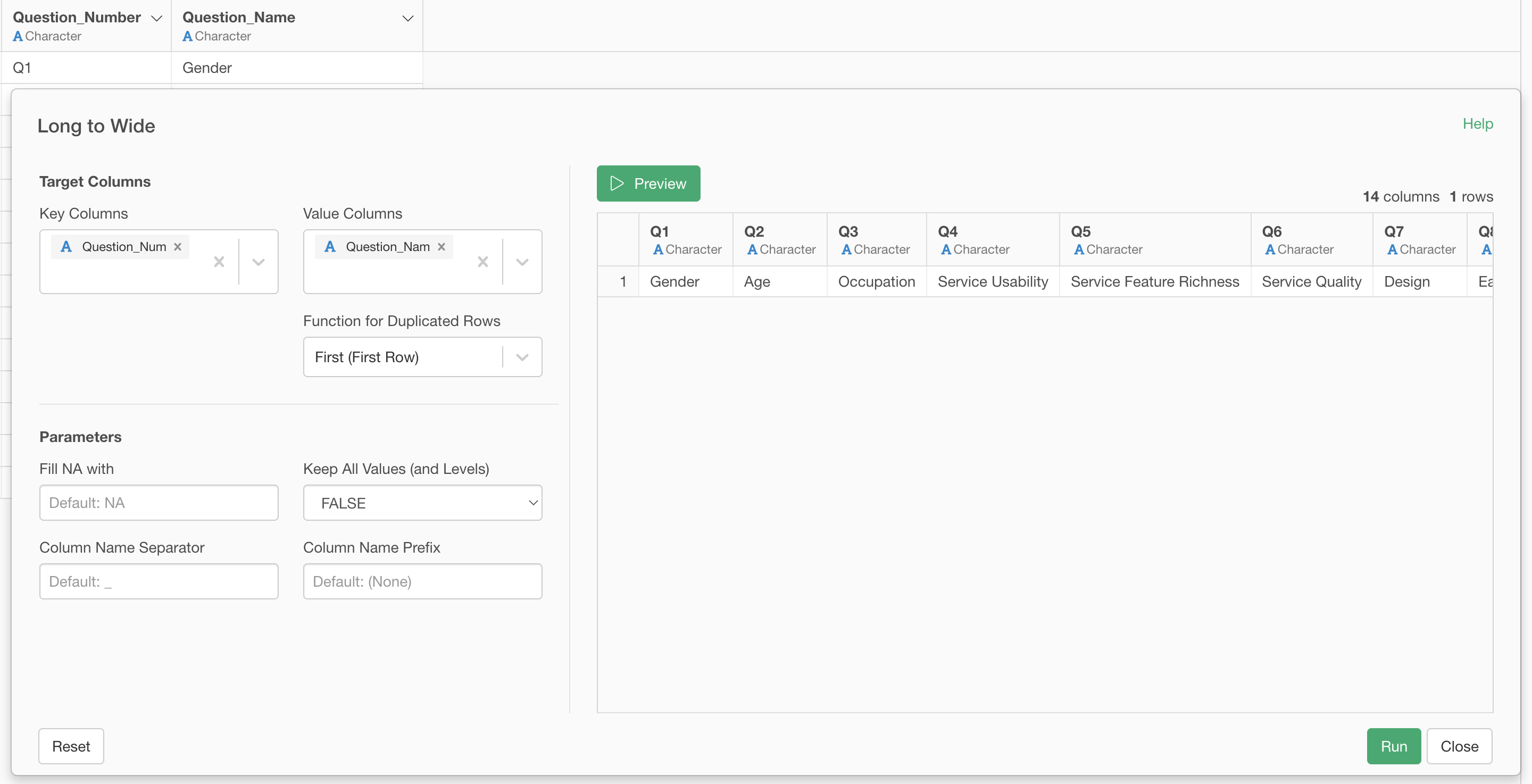Click the Preview play button
Image resolution: width=1532 pixels, height=784 pixels.
[648, 184]
